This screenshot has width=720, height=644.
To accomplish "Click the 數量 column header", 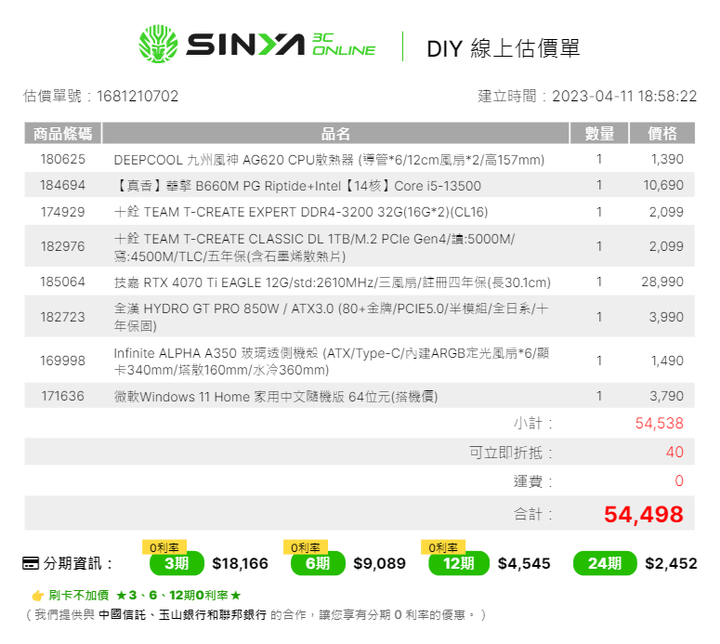I will click(599, 133).
